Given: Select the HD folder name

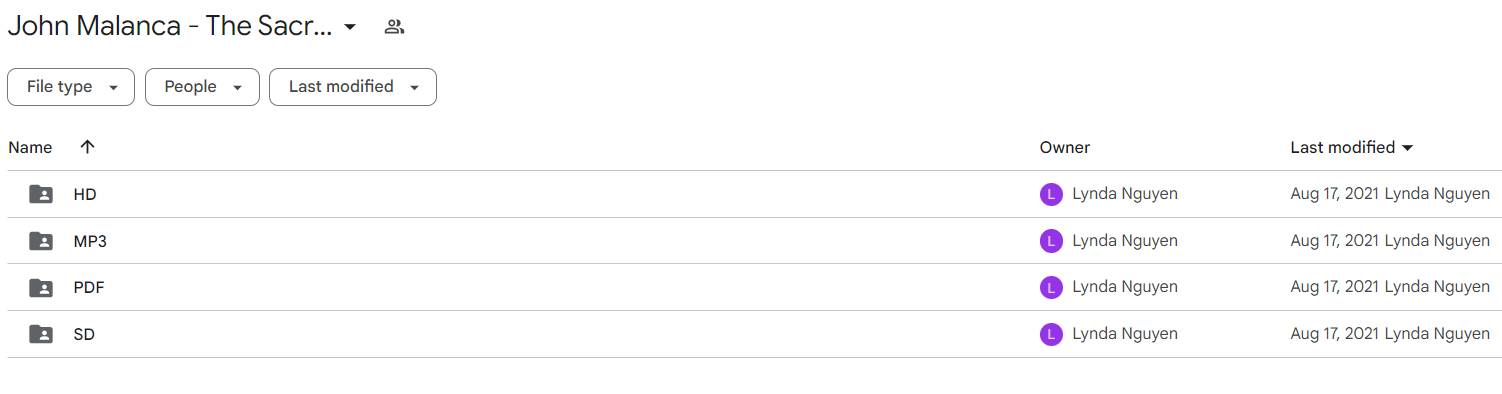Looking at the screenshot, I should (85, 194).
